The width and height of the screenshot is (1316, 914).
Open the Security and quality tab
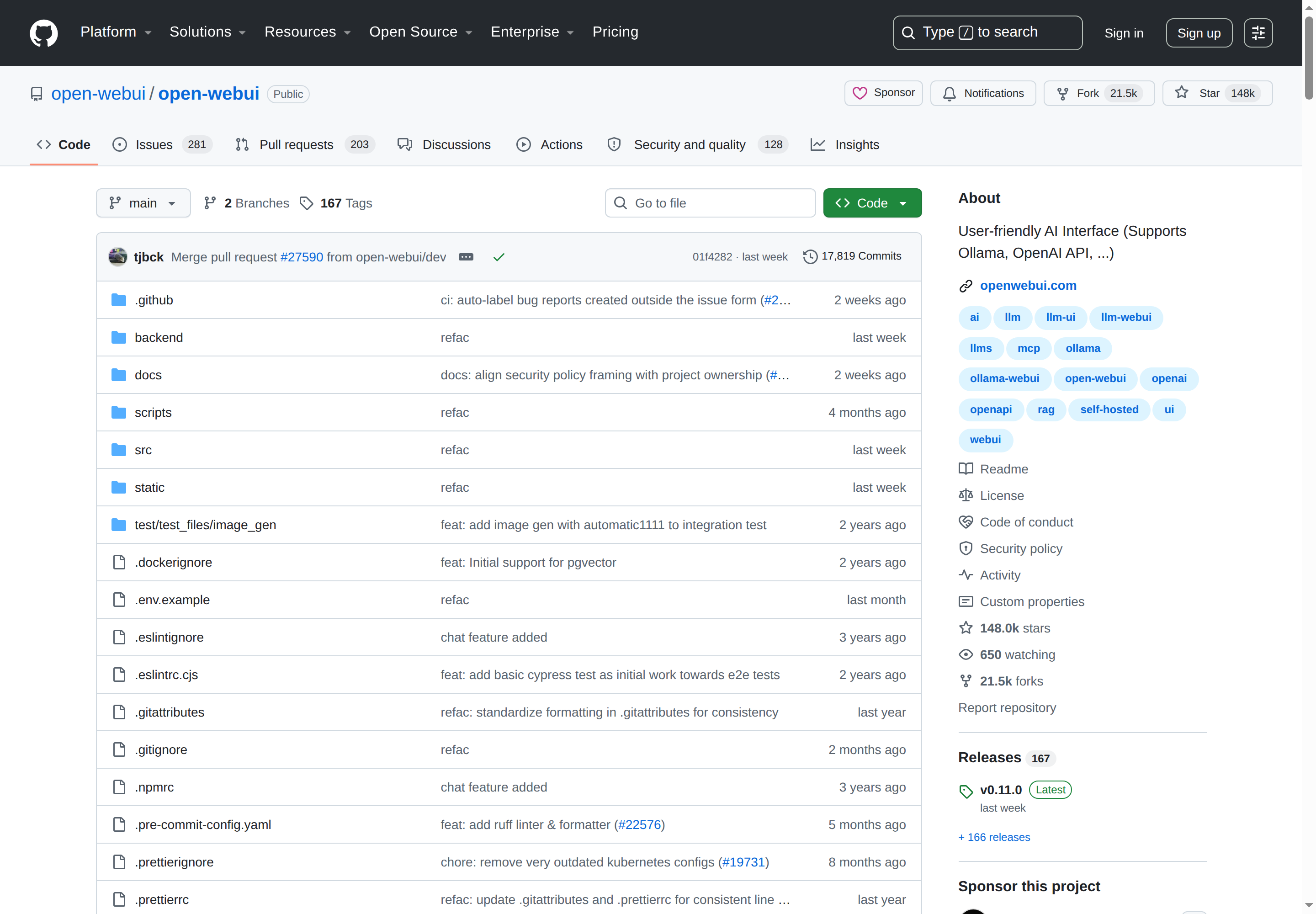click(697, 145)
